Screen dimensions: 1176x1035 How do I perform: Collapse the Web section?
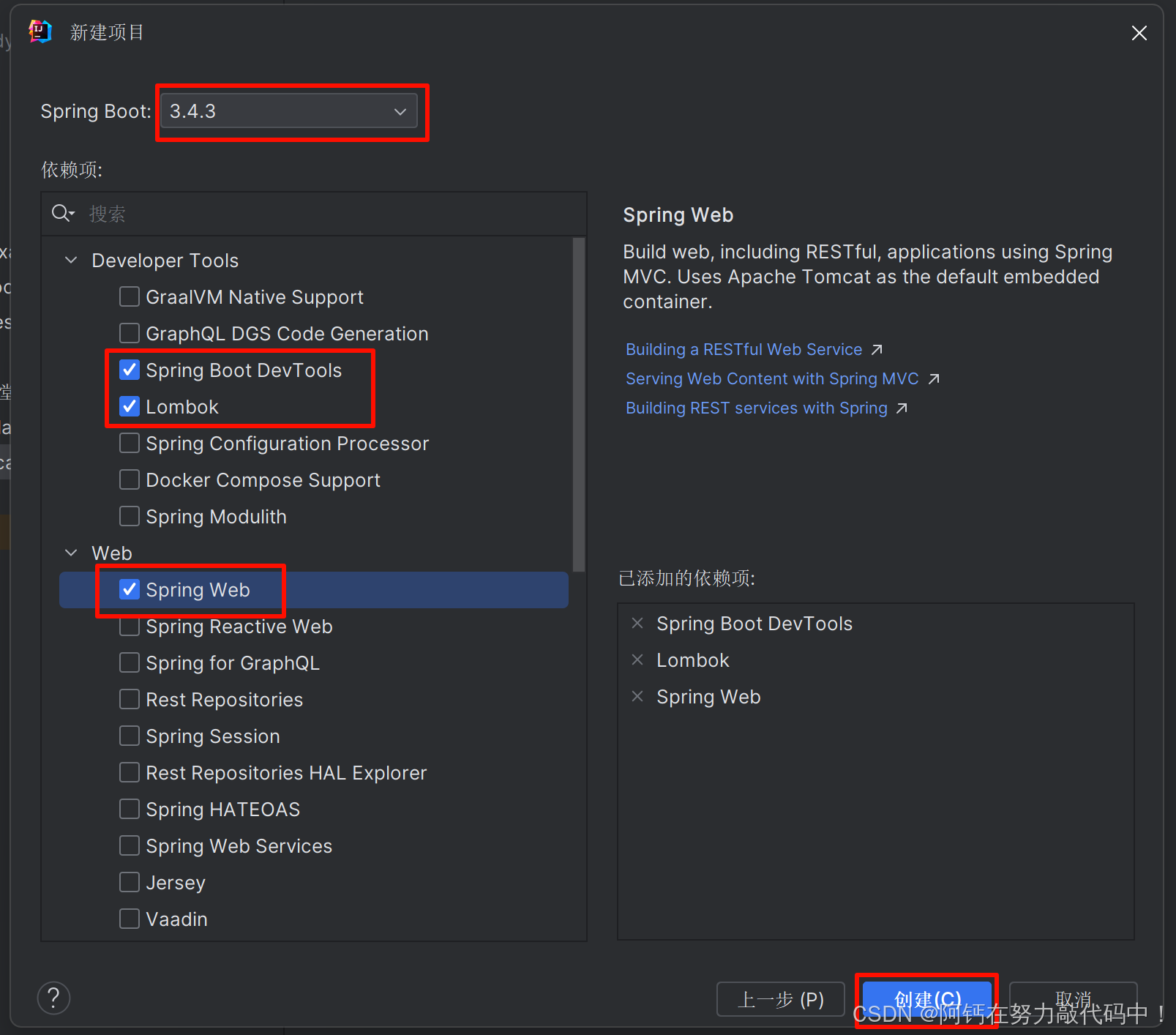click(71, 553)
